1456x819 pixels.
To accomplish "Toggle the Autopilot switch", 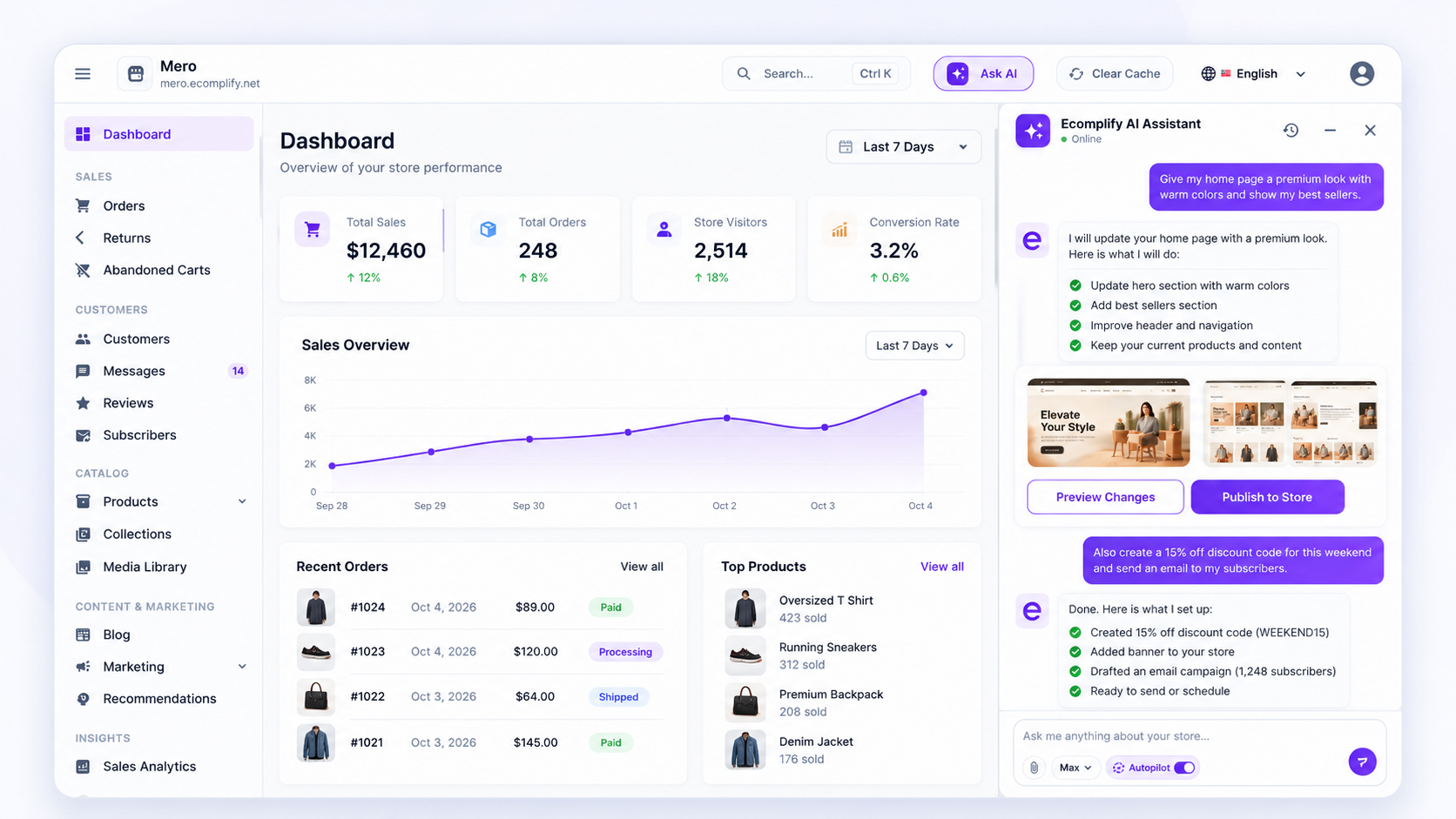I will coord(1184,768).
